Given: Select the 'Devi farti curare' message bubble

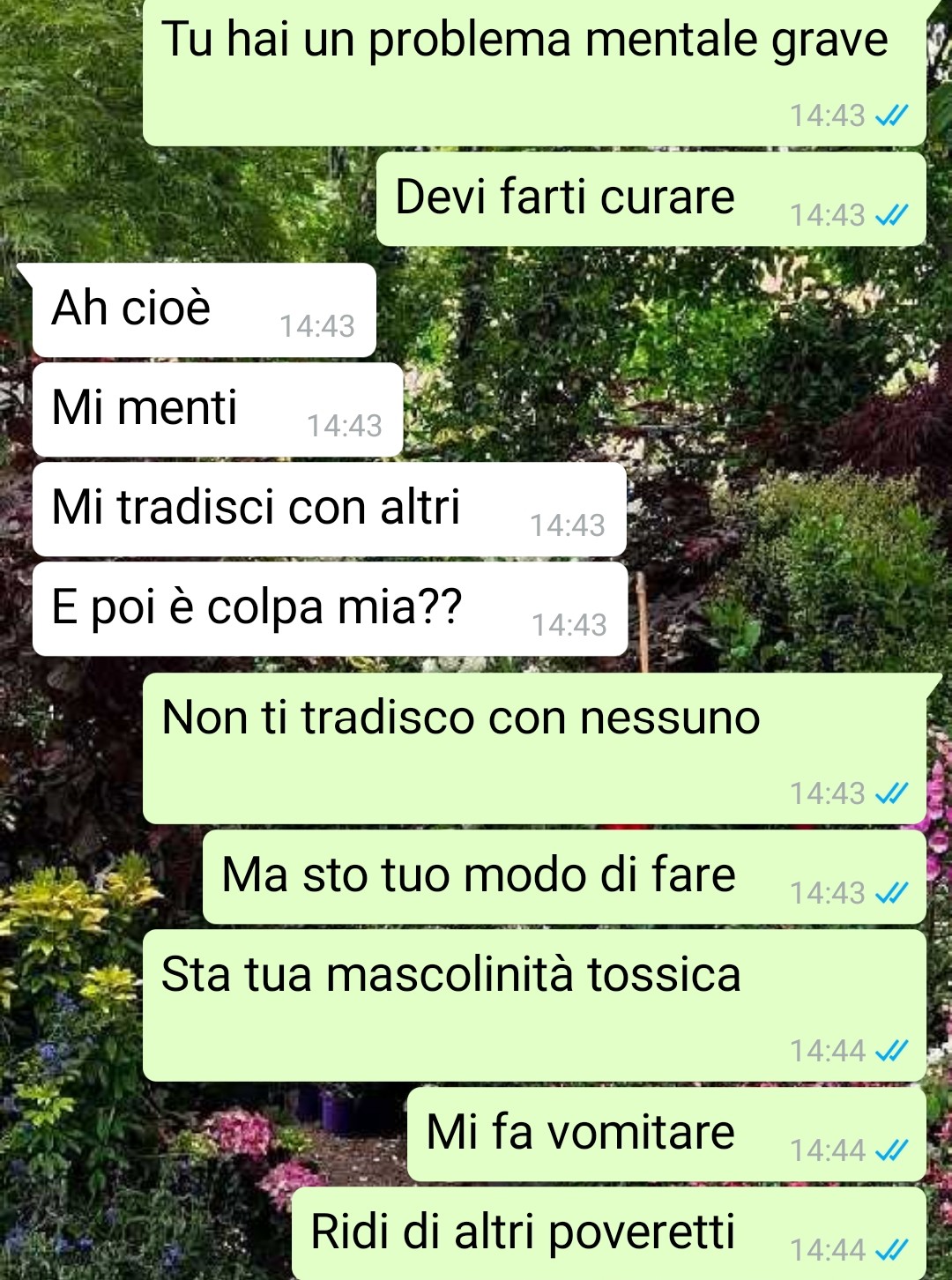Looking at the screenshot, I should coord(651,199).
